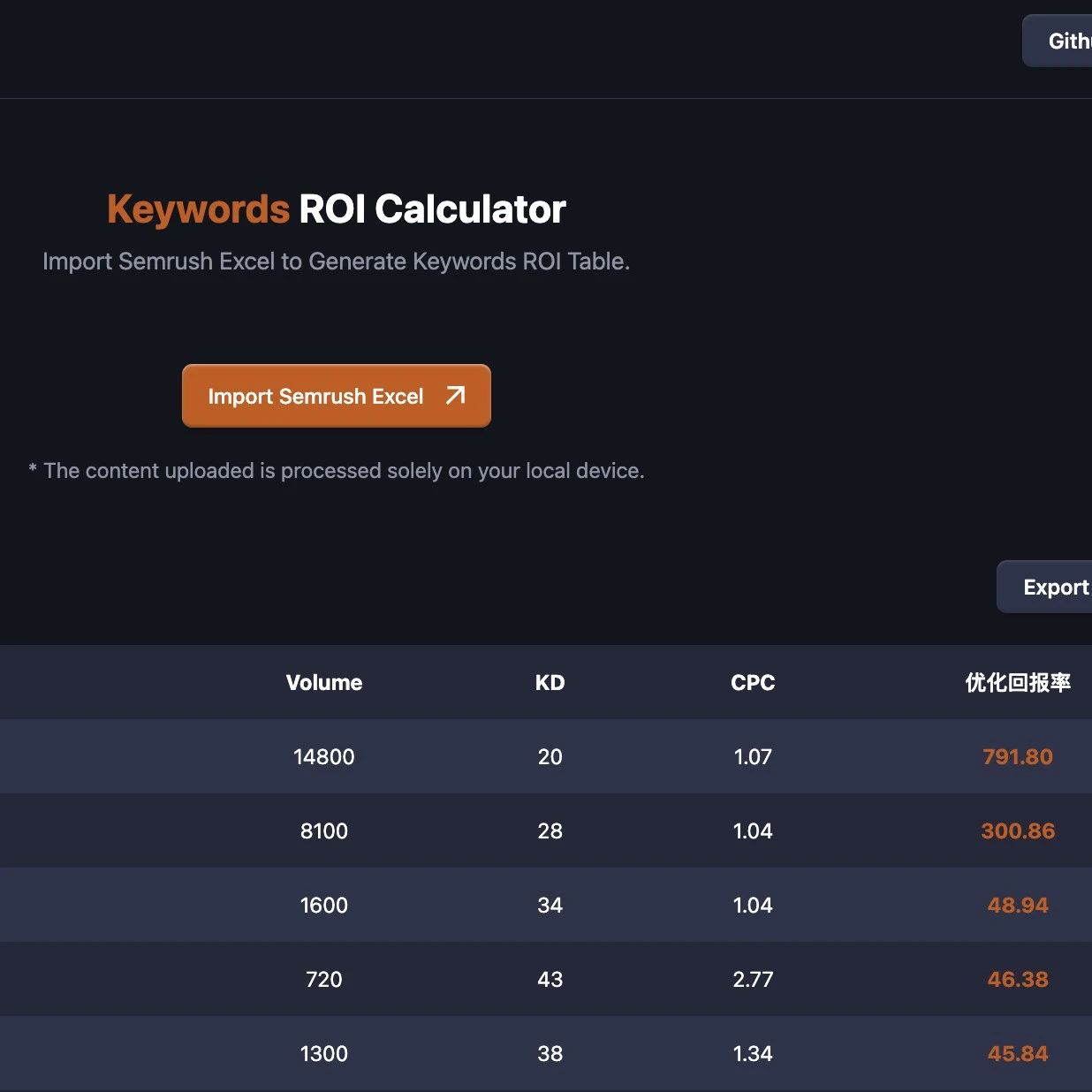Select the 300.86 ROI value
The height and width of the screenshot is (1092, 1092).
[x=1018, y=830]
